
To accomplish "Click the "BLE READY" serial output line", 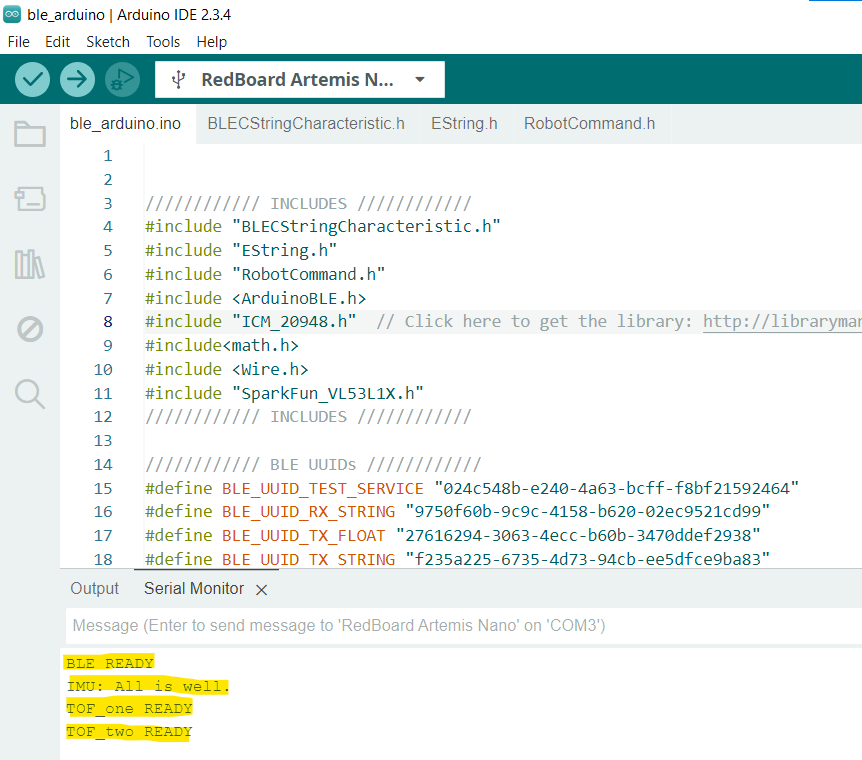I will [x=109, y=663].
